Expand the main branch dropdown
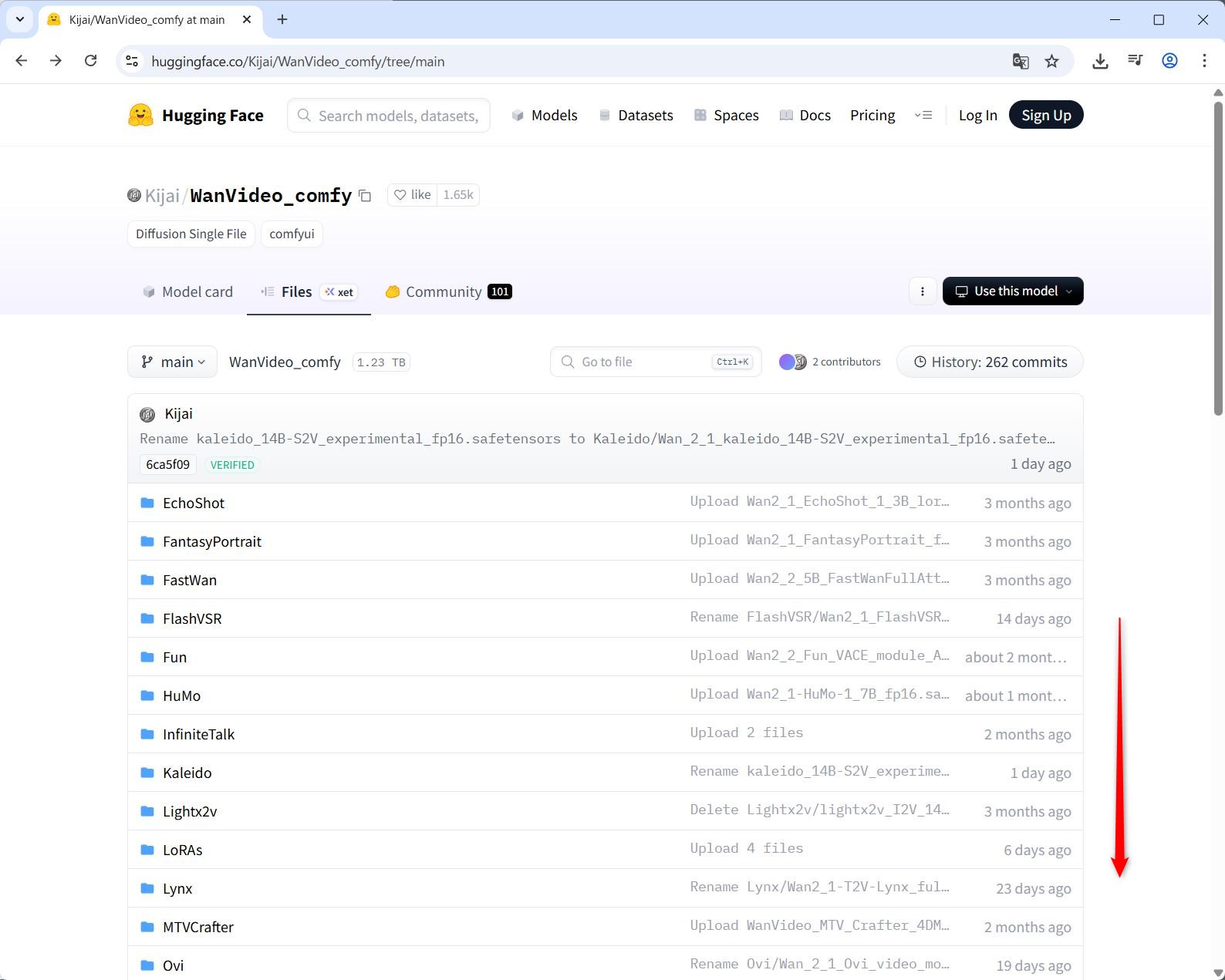The width and height of the screenshot is (1225, 980). pyautogui.click(x=172, y=362)
